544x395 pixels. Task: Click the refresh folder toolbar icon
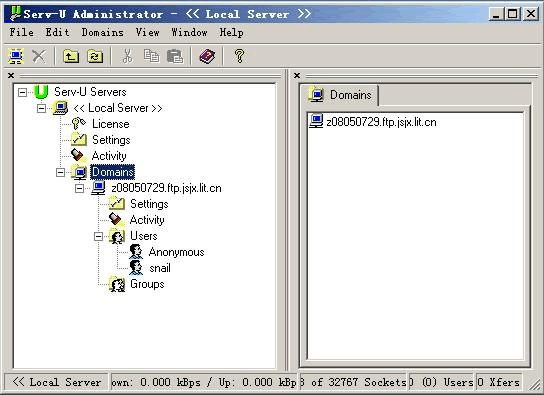pos(95,56)
